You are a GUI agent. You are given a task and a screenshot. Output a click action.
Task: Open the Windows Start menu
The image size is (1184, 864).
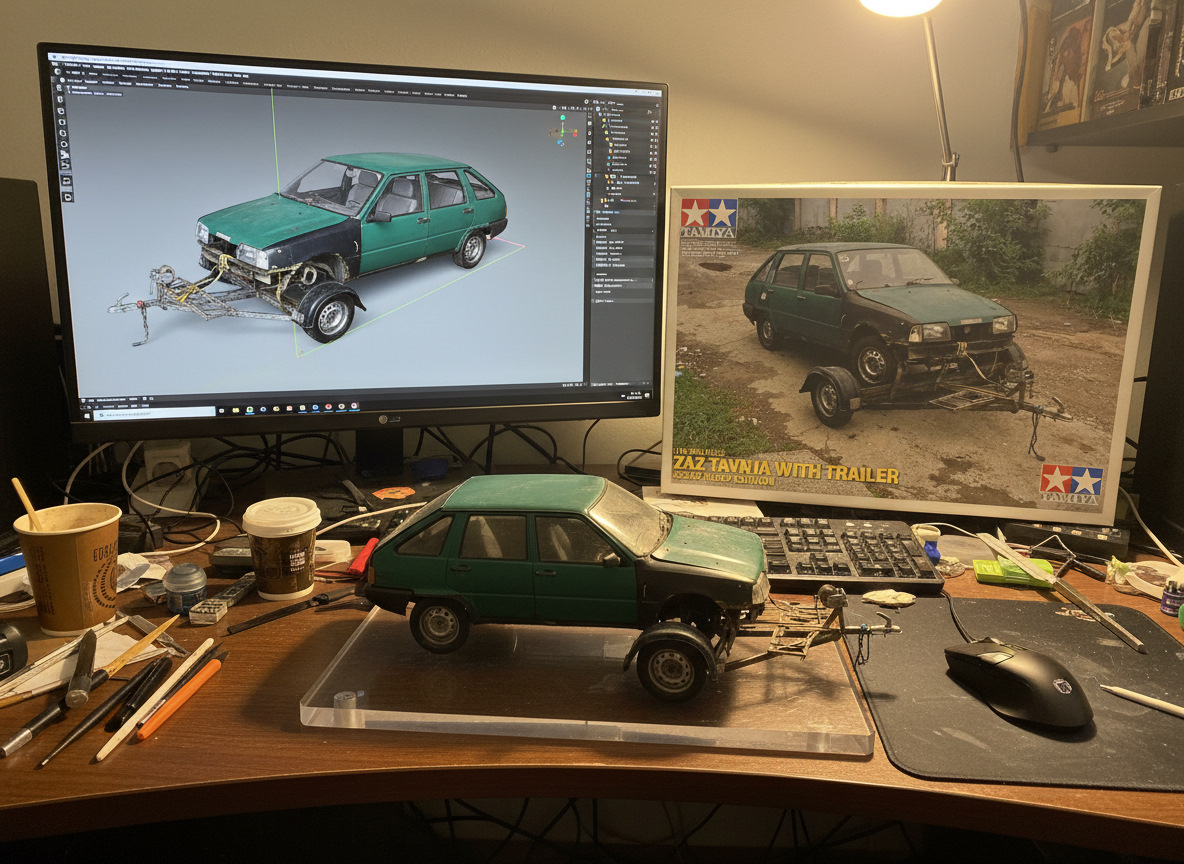pos(87,415)
